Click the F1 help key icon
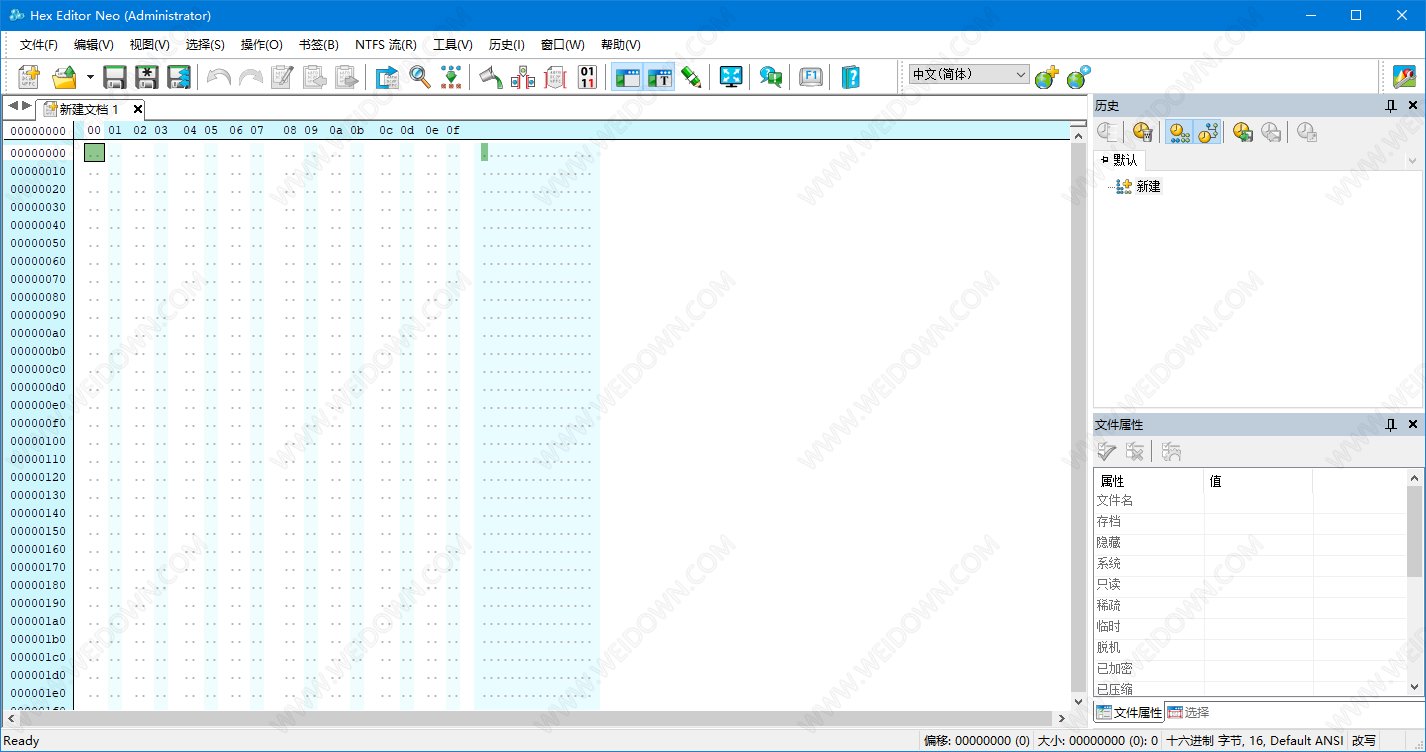1426x752 pixels. pos(811,77)
